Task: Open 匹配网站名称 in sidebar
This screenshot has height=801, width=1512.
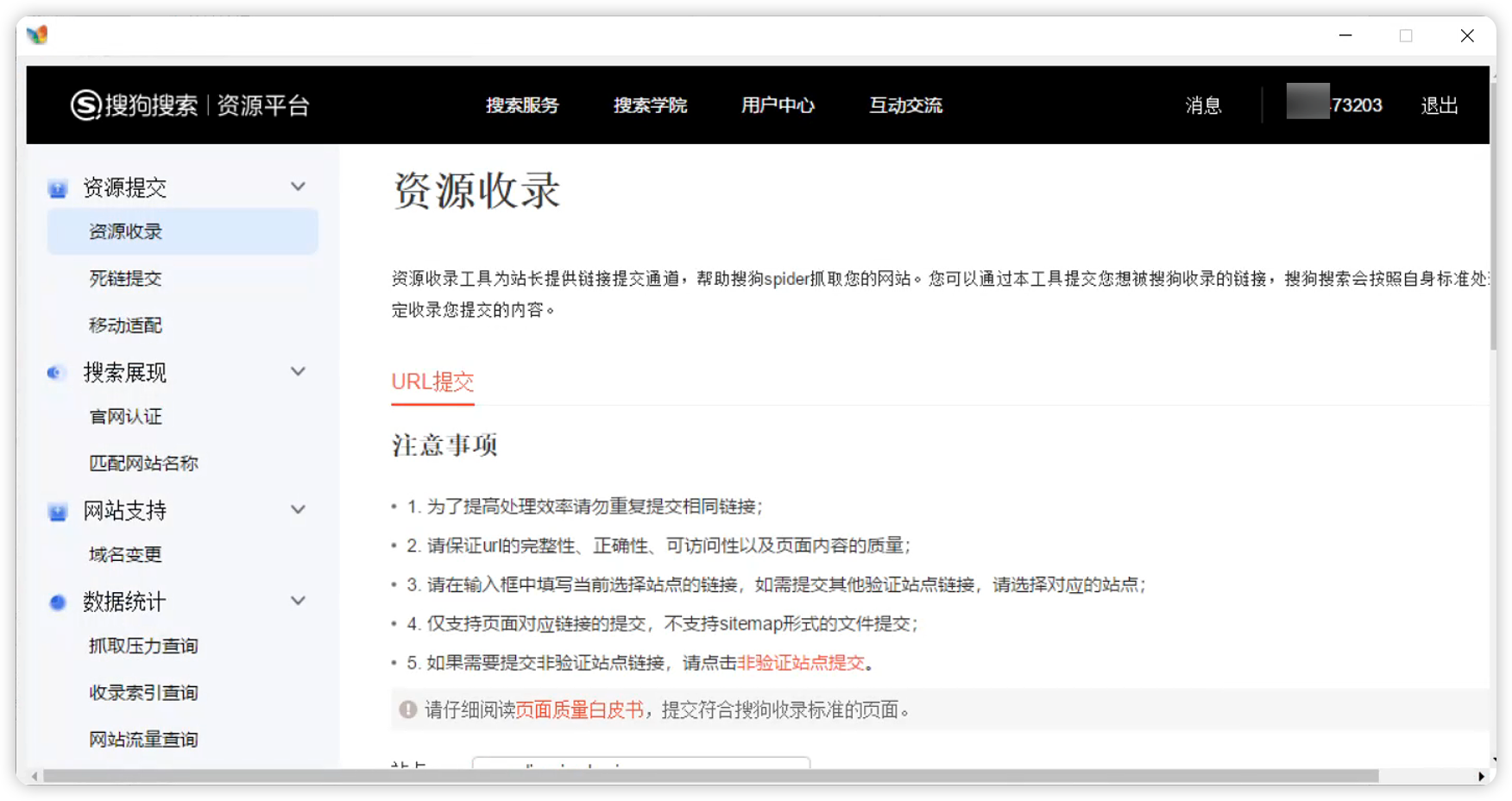Action: (143, 464)
